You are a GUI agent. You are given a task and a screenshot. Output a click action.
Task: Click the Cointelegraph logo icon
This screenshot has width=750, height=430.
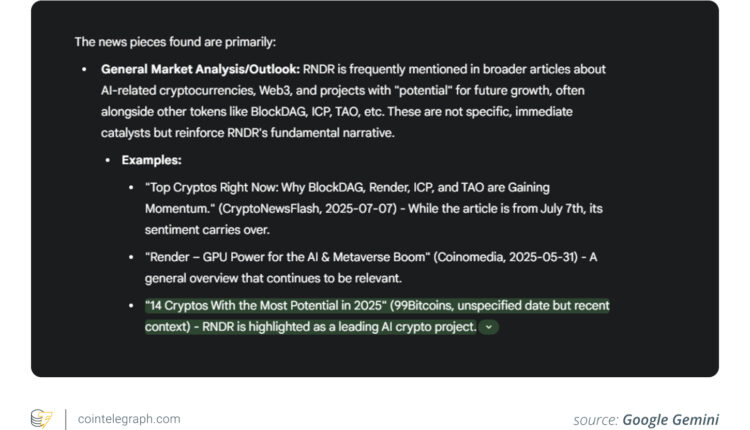click(41, 418)
